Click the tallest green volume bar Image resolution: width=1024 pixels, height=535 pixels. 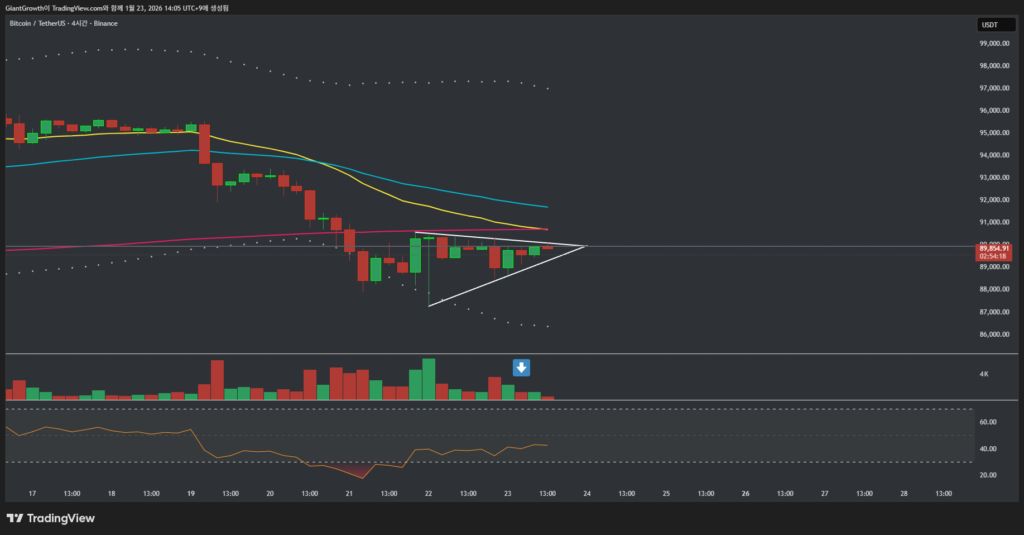pos(429,379)
